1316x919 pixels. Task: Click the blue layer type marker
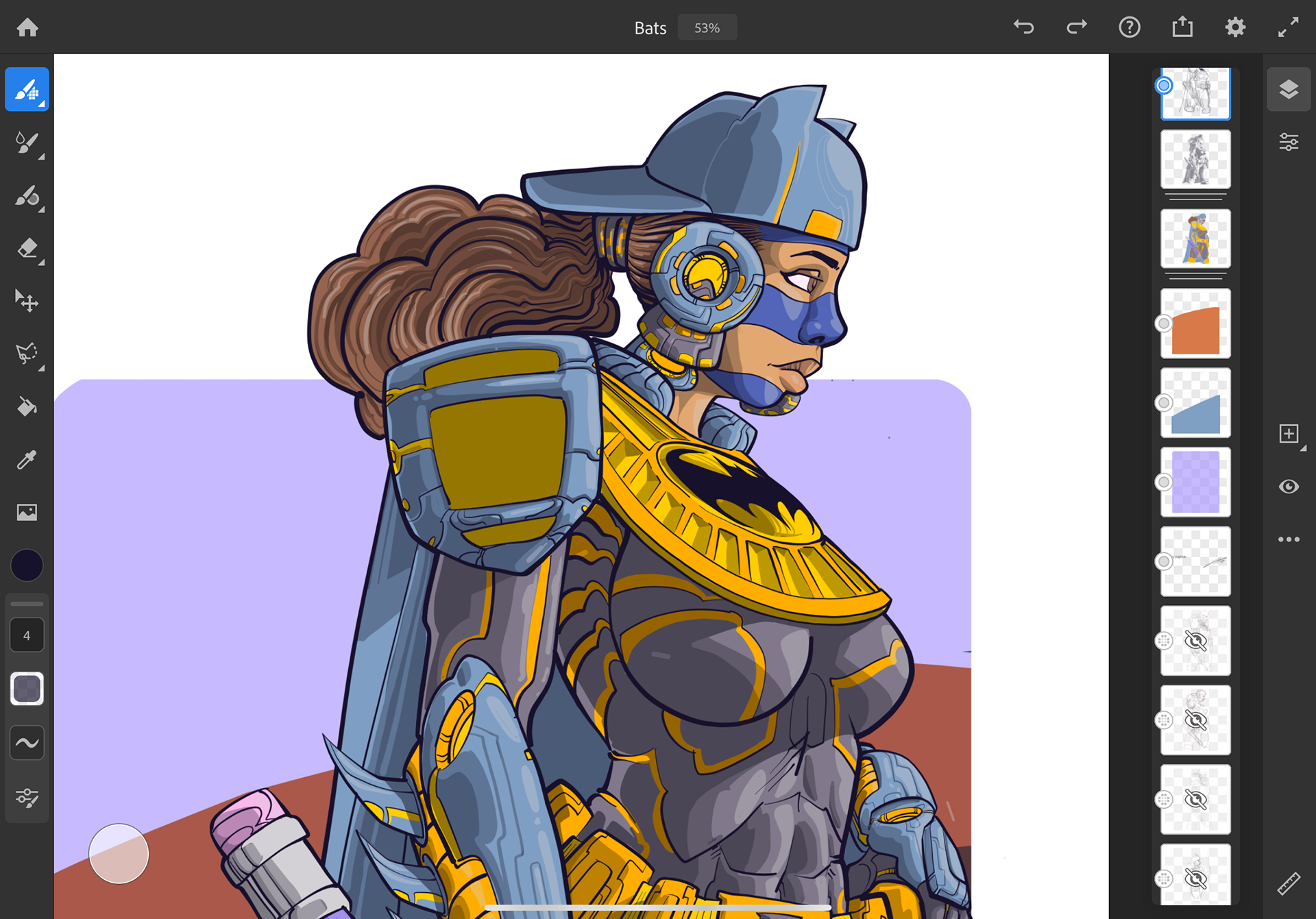pos(1163,403)
